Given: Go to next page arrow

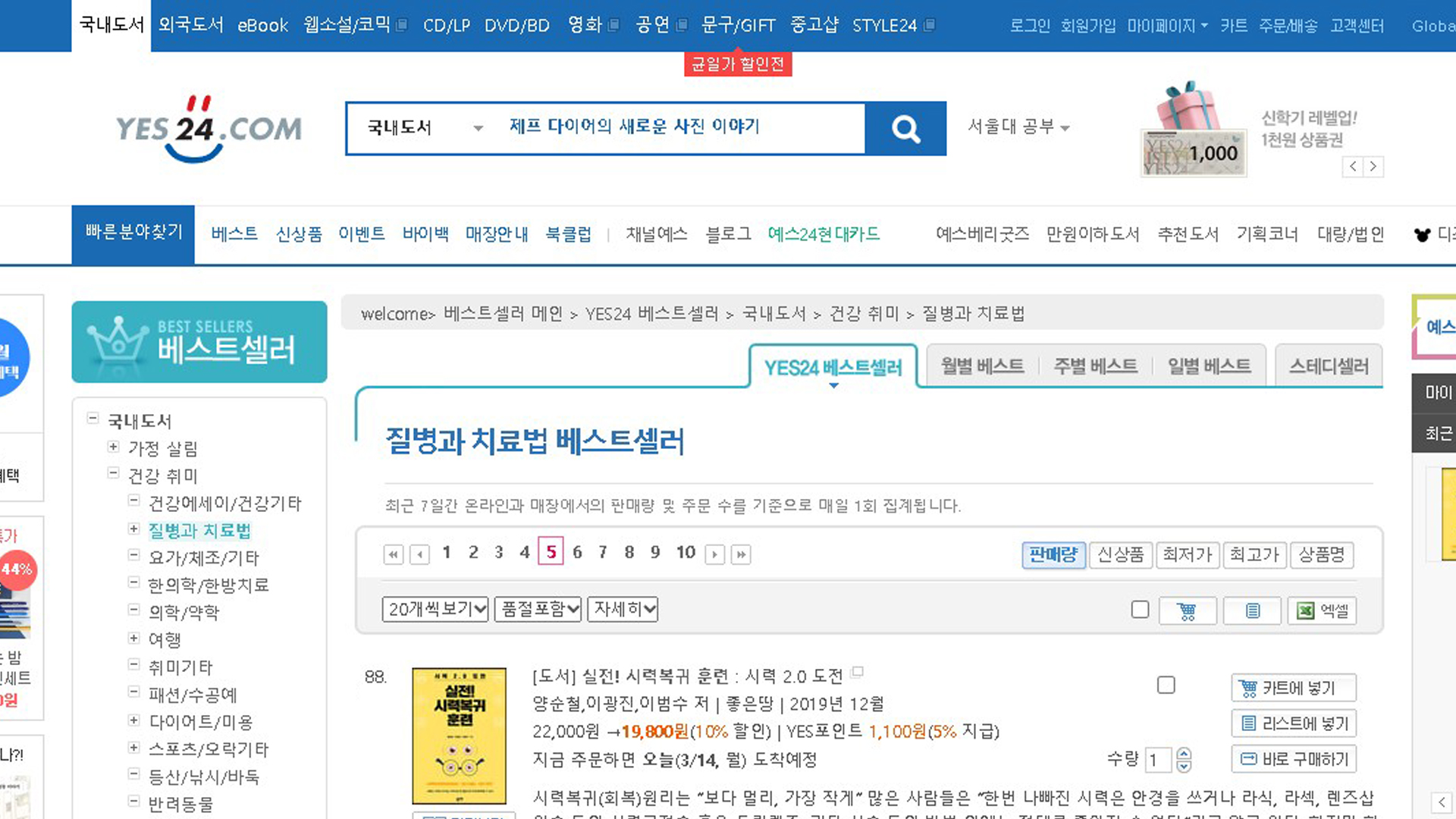Looking at the screenshot, I should 714,554.
